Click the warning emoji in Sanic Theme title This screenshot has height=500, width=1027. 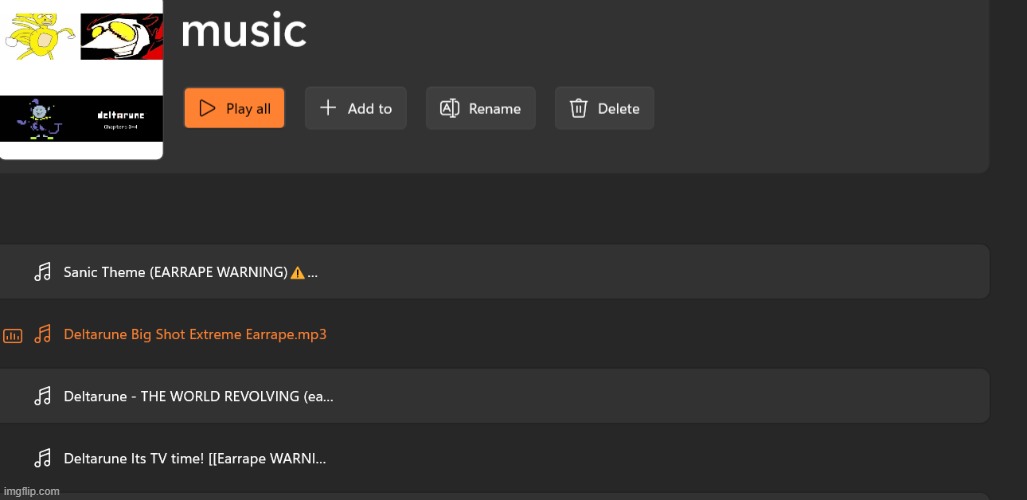click(x=297, y=272)
